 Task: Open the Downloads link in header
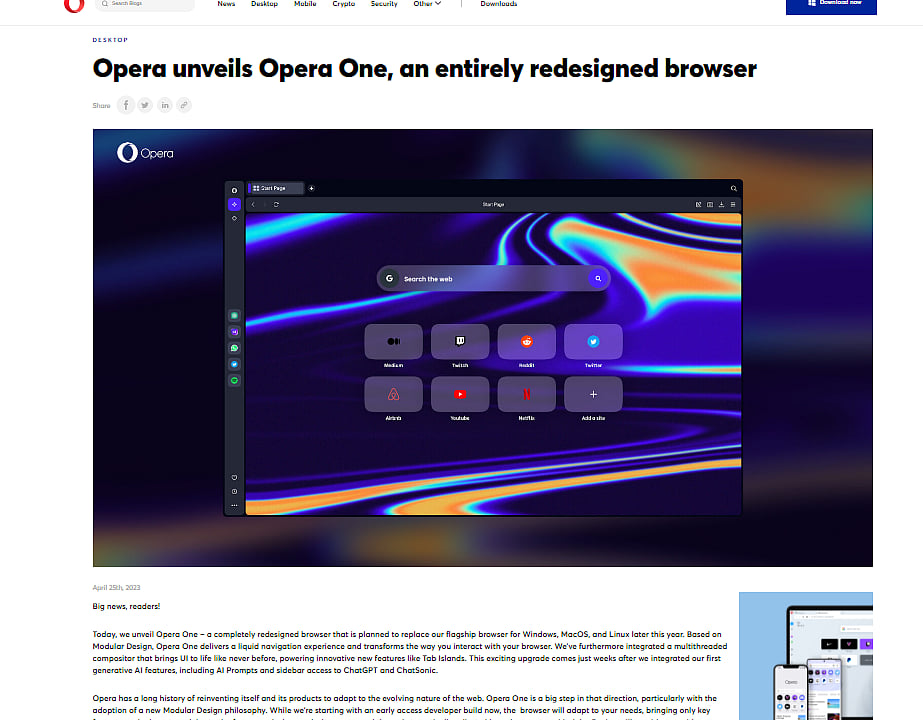498,4
